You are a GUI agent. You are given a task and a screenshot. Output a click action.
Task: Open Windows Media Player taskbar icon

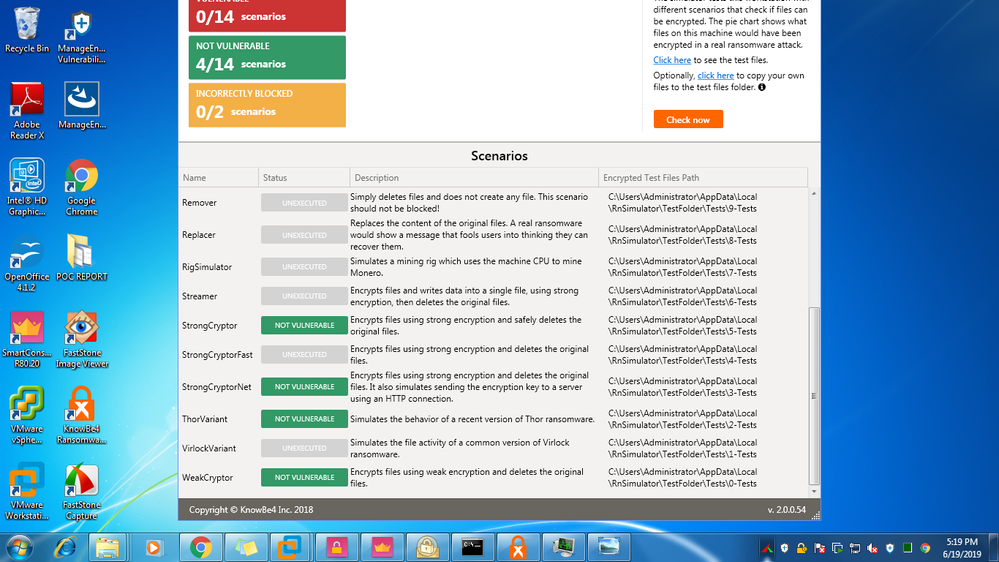tap(154, 547)
